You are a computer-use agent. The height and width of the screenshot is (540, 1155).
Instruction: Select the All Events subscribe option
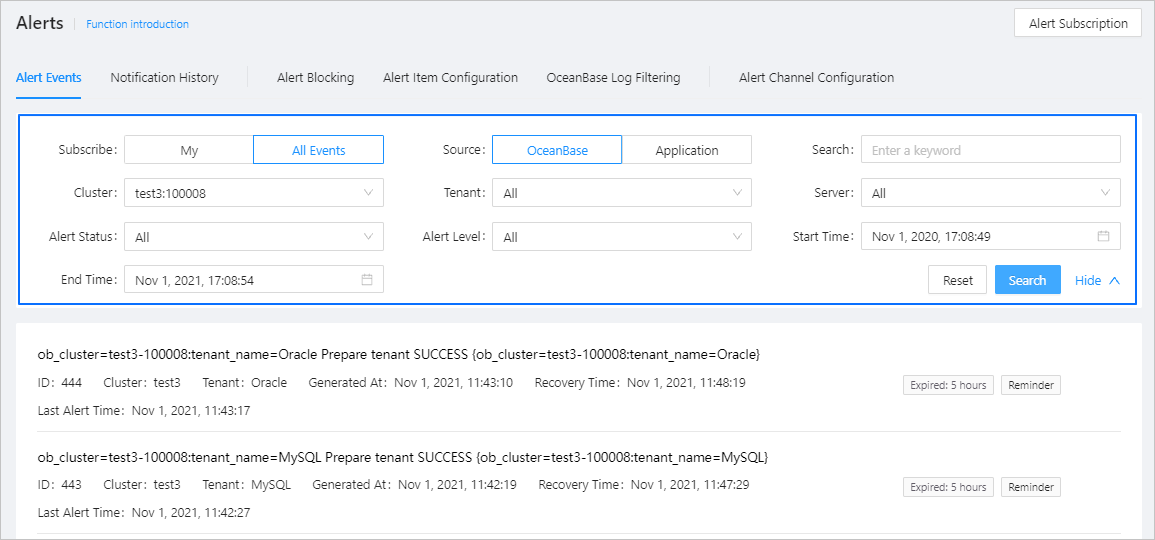tap(319, 150)
